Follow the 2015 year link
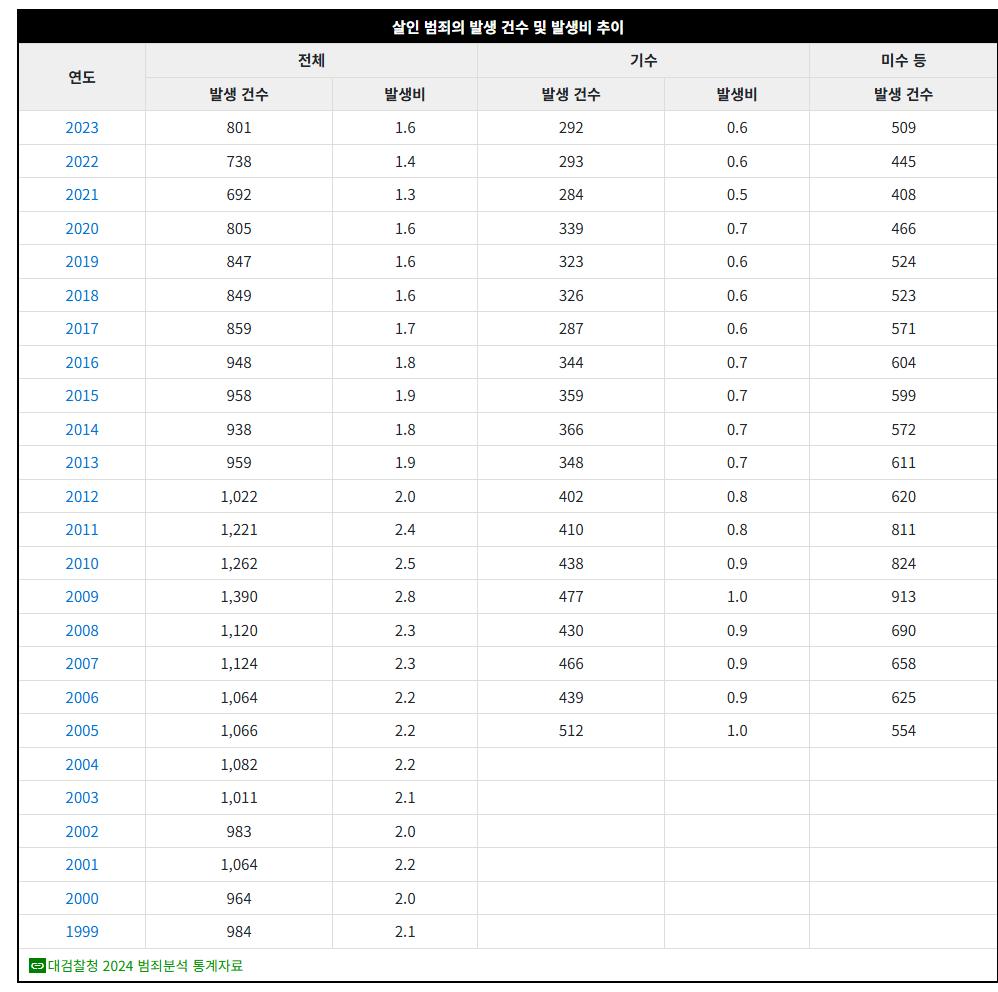Screen dimensions: 998x992 pos(82,396)
